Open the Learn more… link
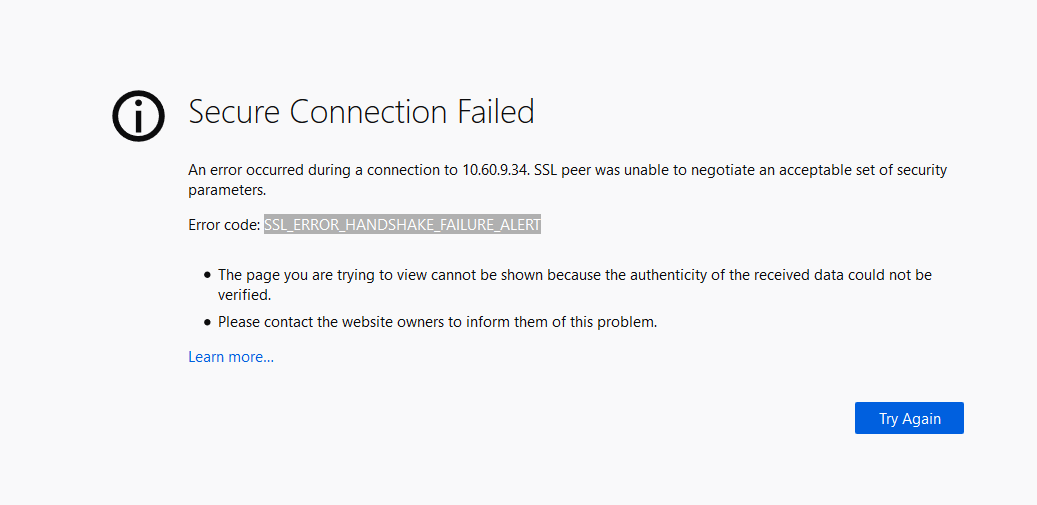Viewport: 1037px width, 505px height. click(x=231, y=358)
